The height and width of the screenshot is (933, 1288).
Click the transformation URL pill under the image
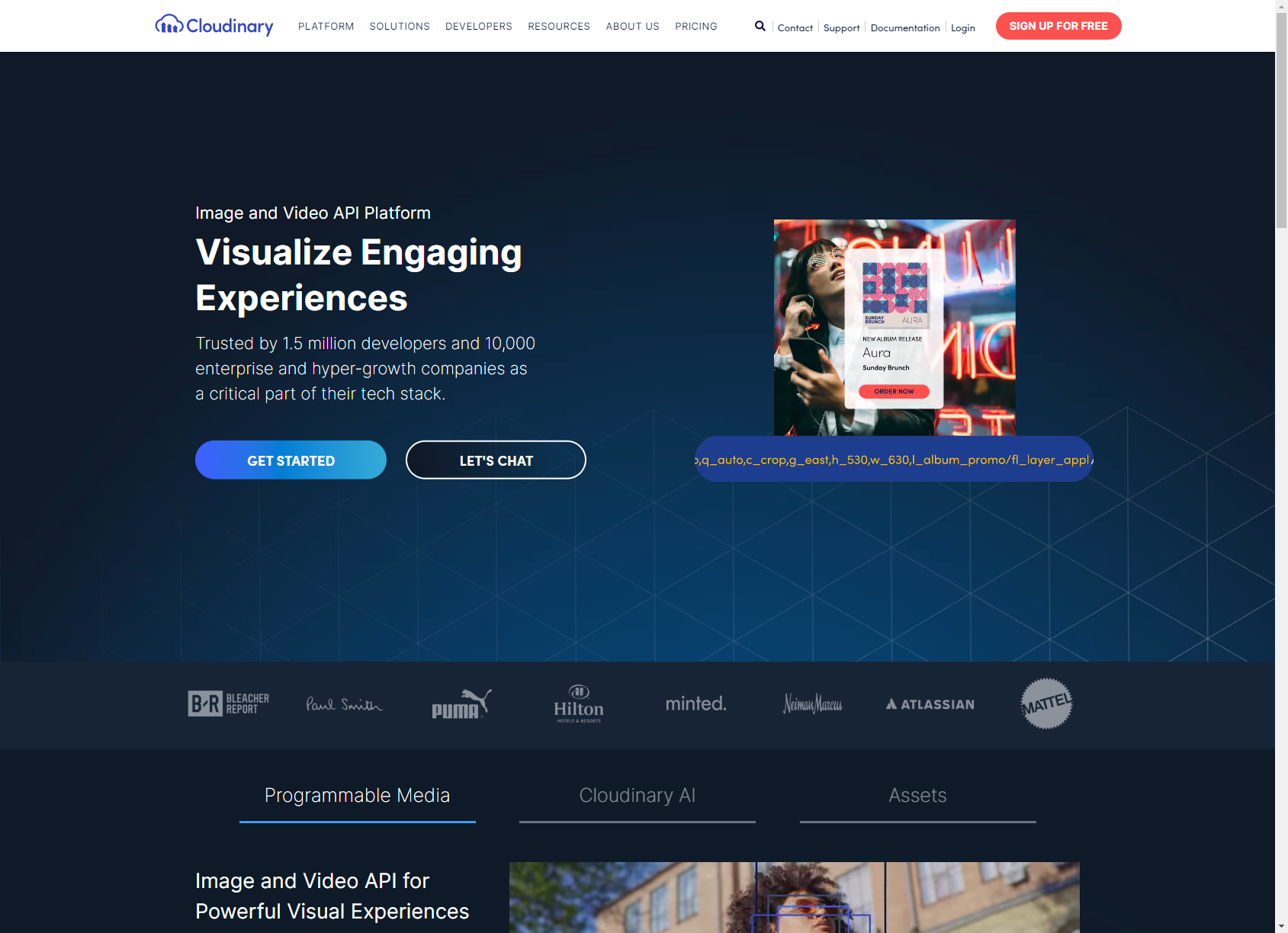coord(894,459)
